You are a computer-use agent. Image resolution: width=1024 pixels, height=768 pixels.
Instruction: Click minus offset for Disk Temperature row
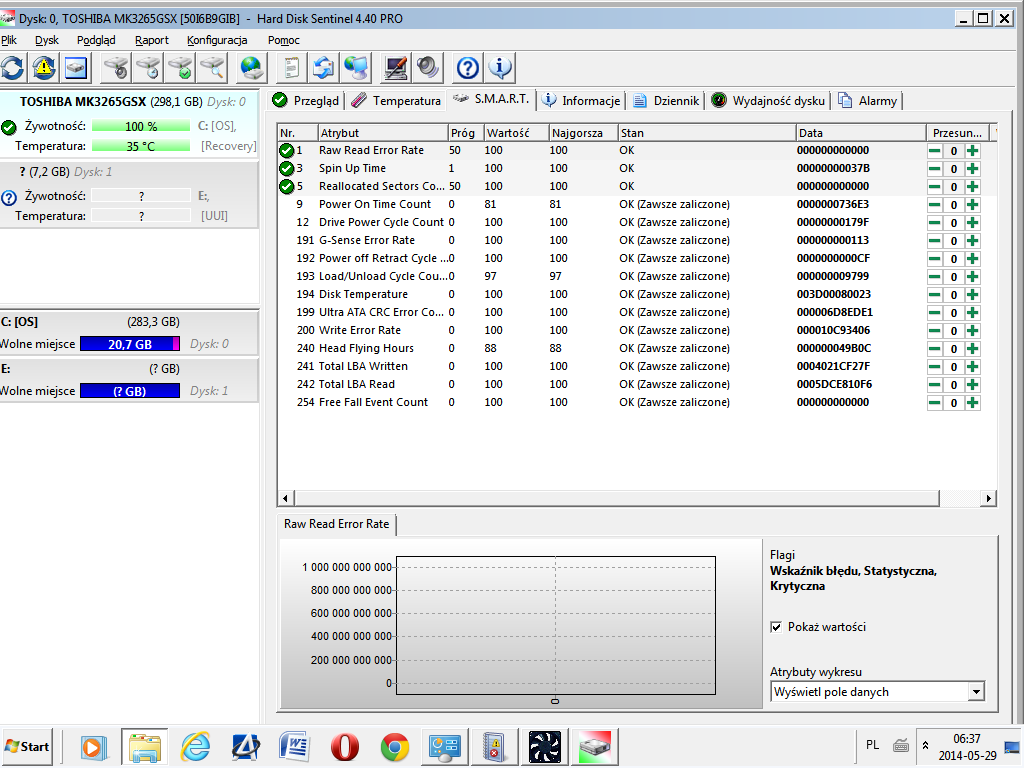[935, 295]
